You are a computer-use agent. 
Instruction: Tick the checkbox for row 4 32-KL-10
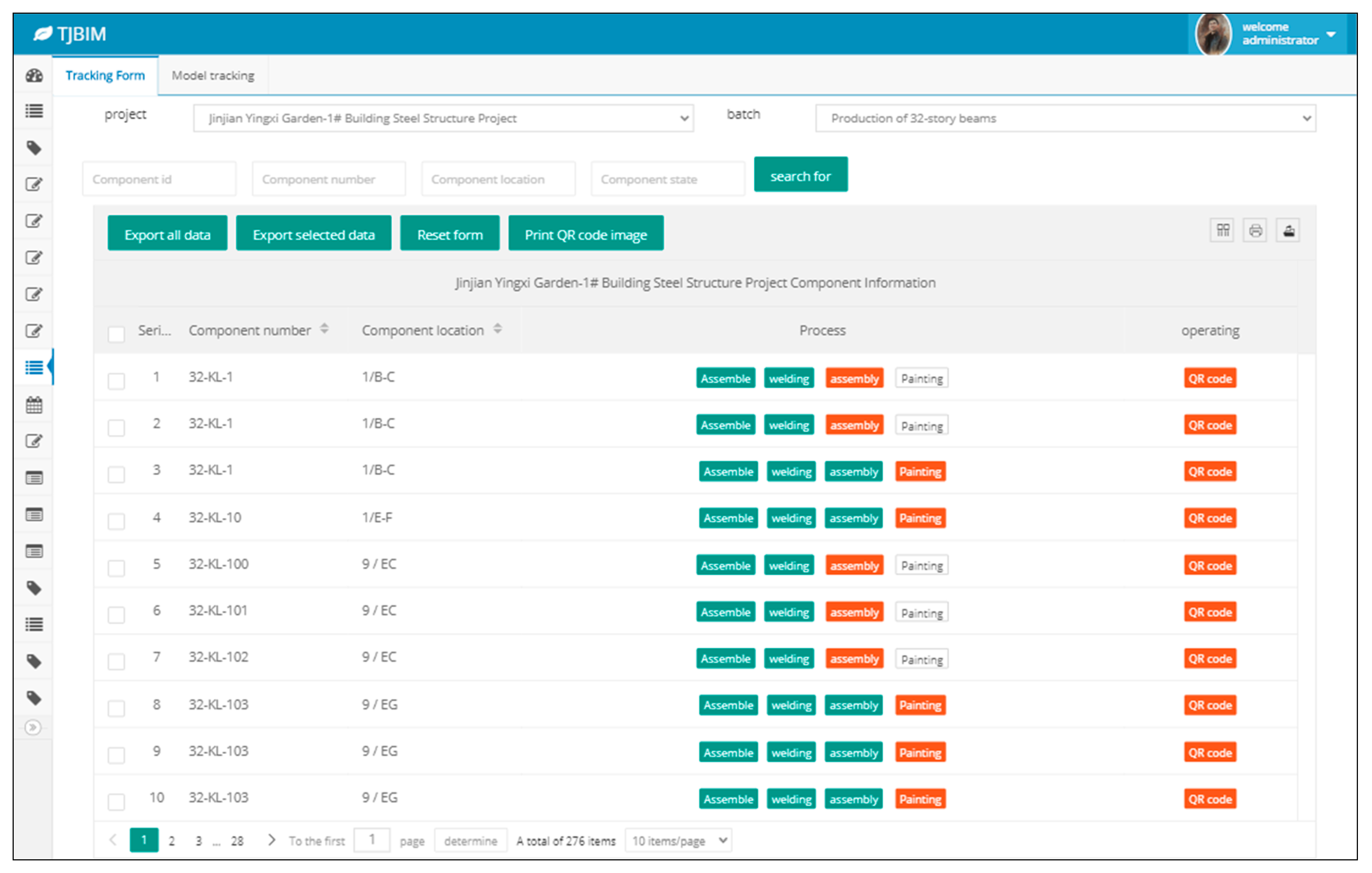tap(116, 521)
